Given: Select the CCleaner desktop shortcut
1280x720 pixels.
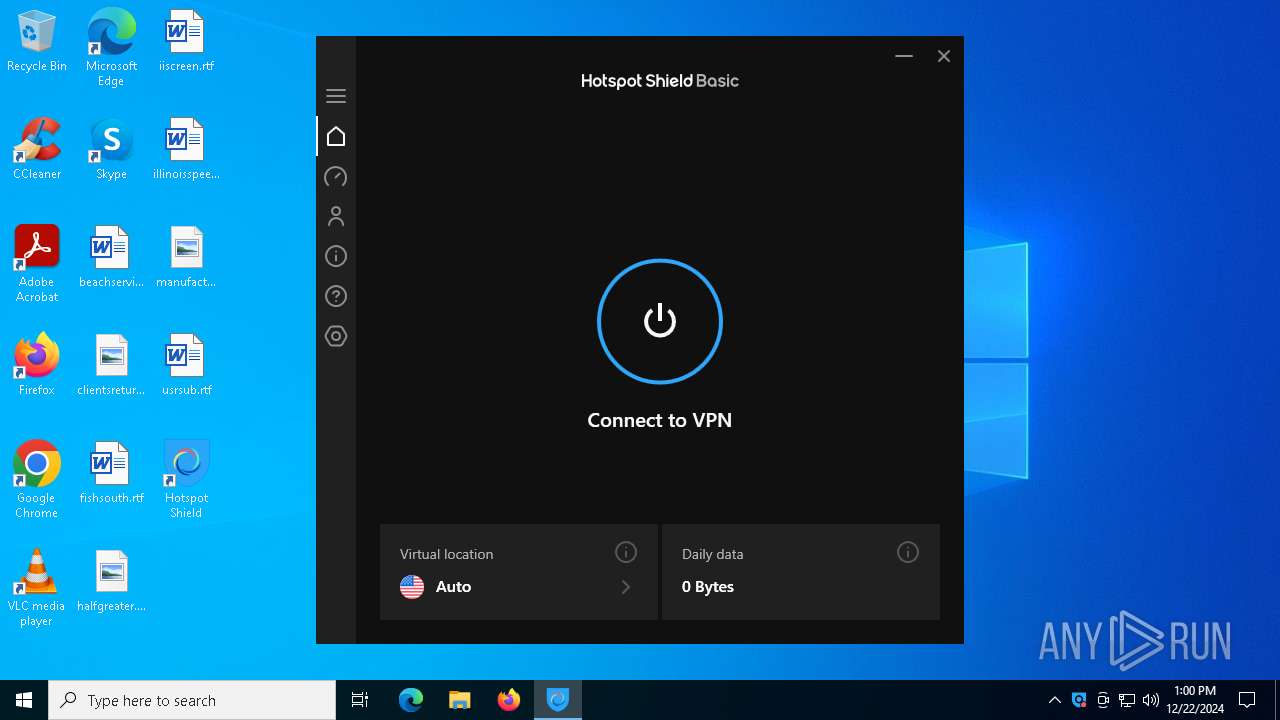Looking at the screenshot, I should click(37, 150).
